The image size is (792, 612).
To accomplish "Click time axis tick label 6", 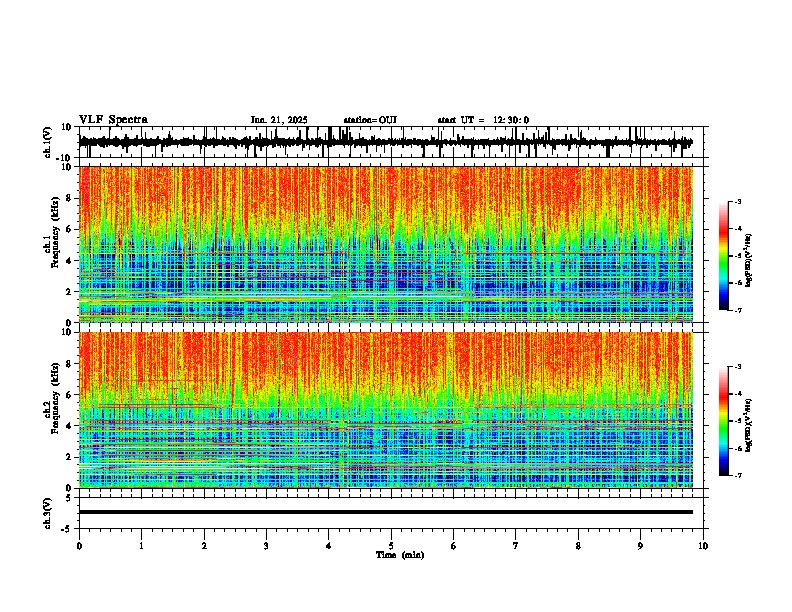I will pyautogui.click(x=454, y=546).
